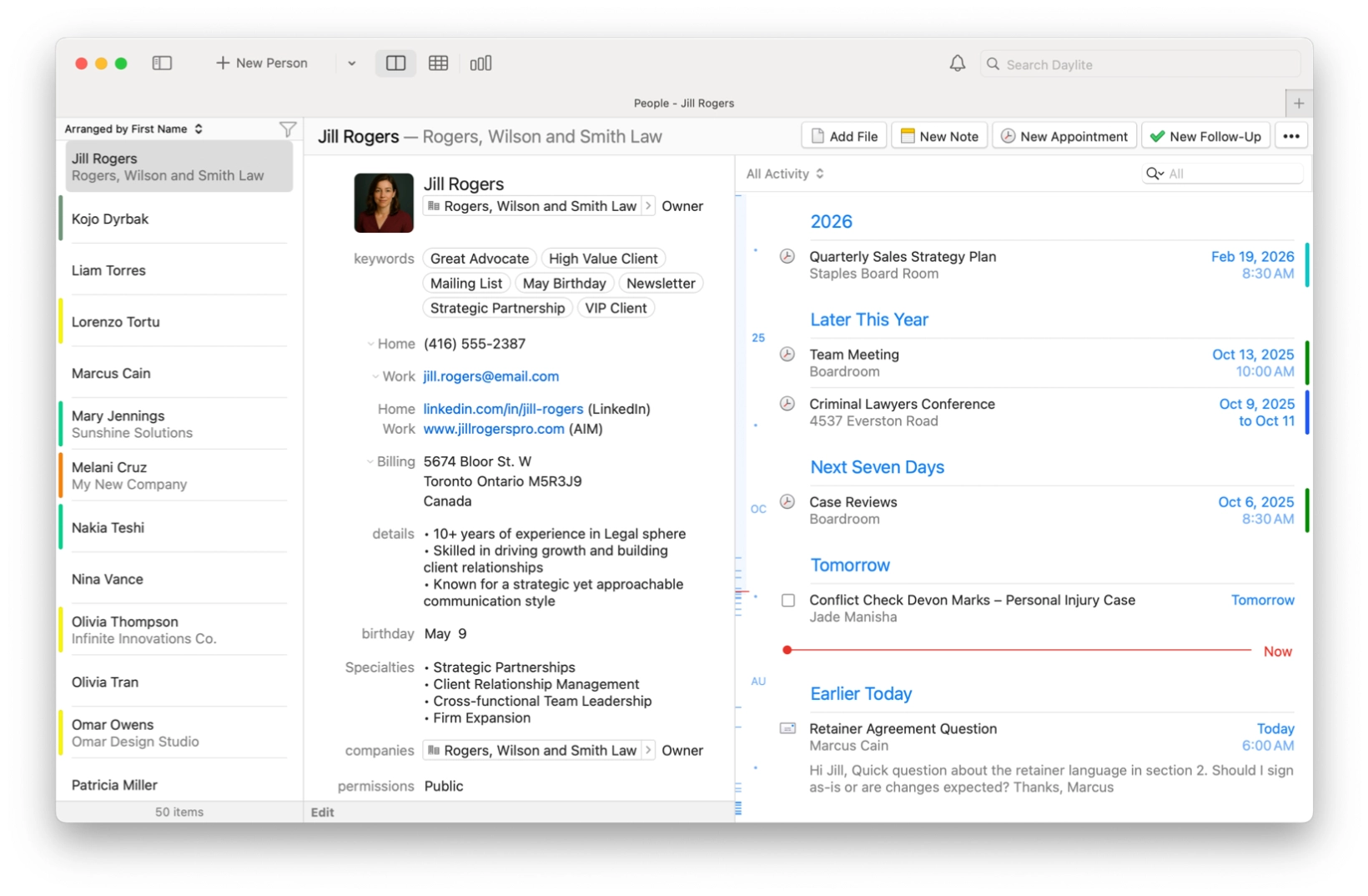Select Nakia Teshi in people list
This screenshot has height=896, width=1368.
pos(179,528)
